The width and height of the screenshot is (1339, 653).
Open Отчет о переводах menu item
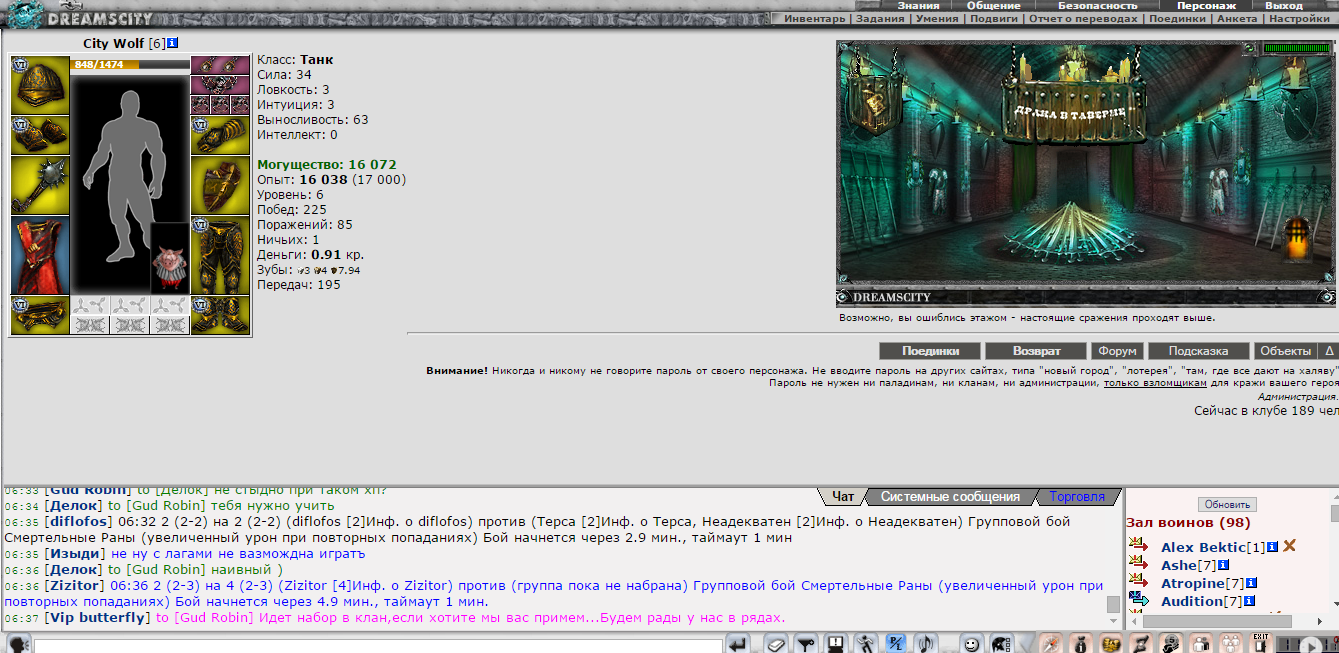[1084, 18]
